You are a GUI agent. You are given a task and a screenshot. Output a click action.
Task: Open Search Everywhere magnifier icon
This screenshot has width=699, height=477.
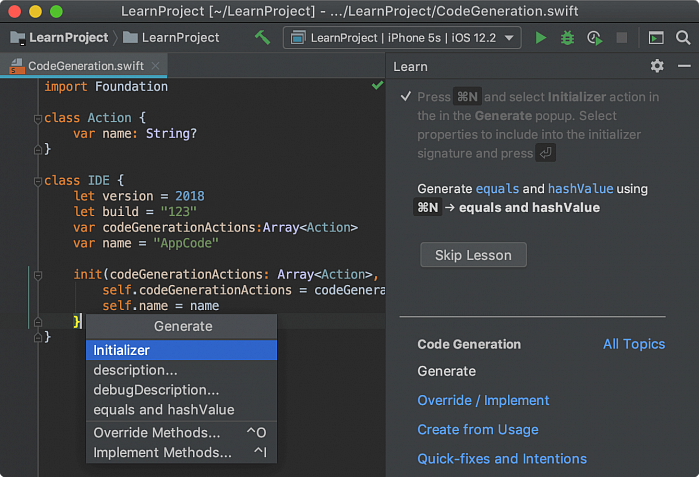pos(683,38)
